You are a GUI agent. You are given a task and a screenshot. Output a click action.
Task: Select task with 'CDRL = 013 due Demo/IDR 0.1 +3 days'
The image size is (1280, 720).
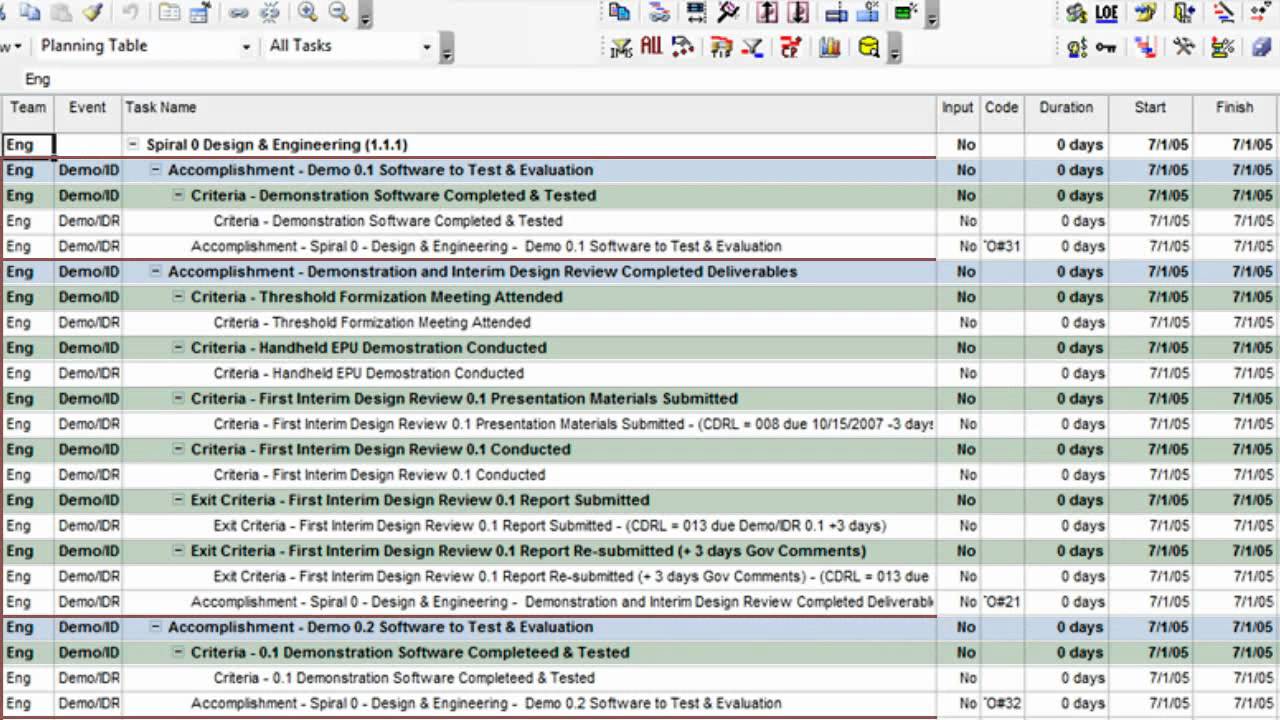click(x=640, y=526)
